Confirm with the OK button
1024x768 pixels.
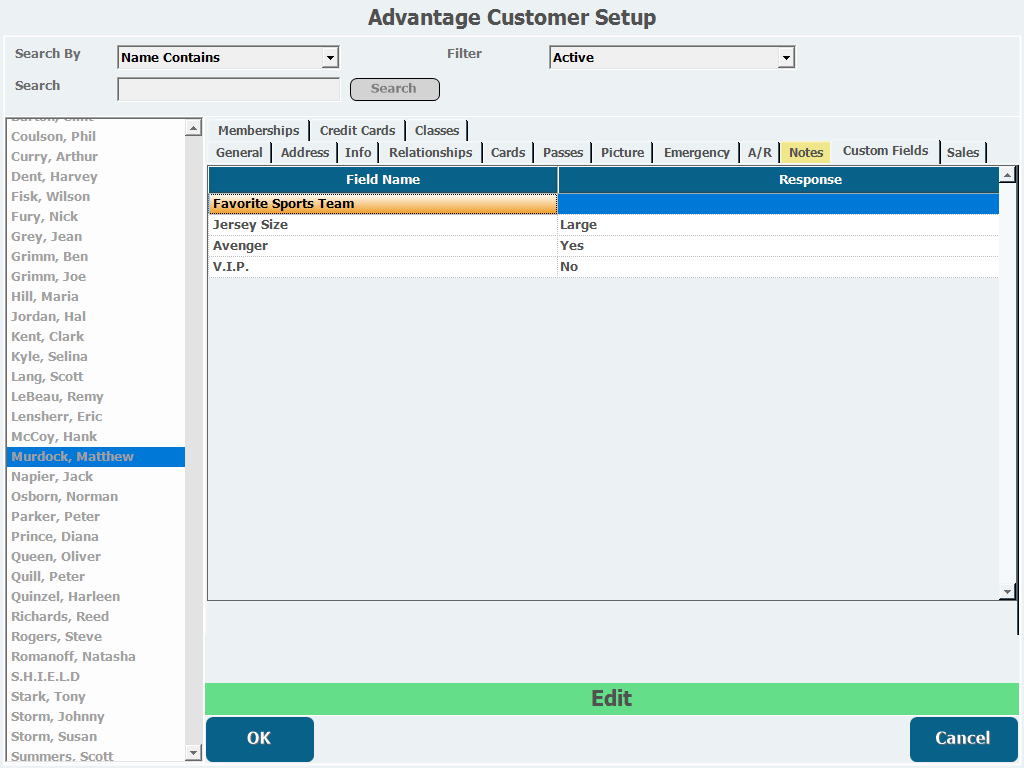[x=260, y=739]
